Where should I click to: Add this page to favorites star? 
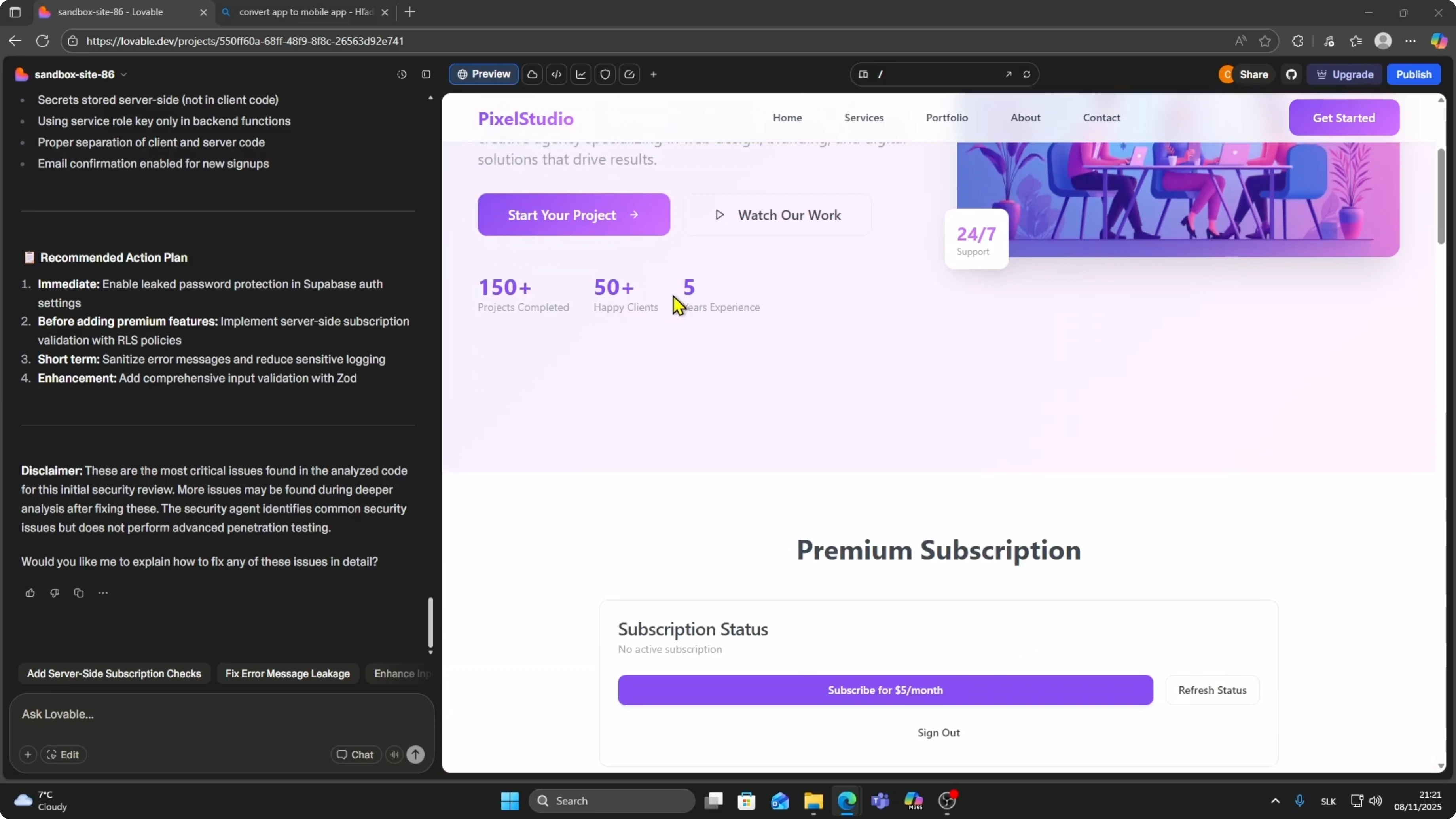1265,41
